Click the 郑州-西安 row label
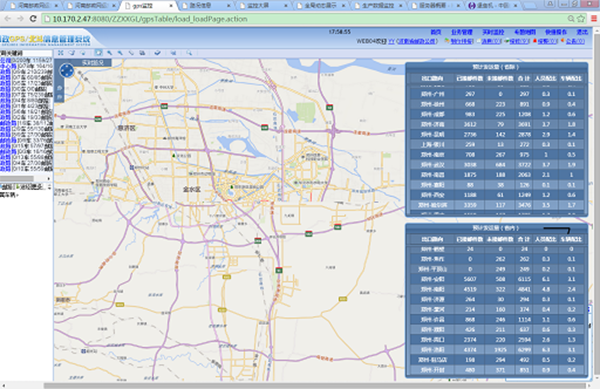Screen dimensions: 600x389 click(x=432, y=195)
